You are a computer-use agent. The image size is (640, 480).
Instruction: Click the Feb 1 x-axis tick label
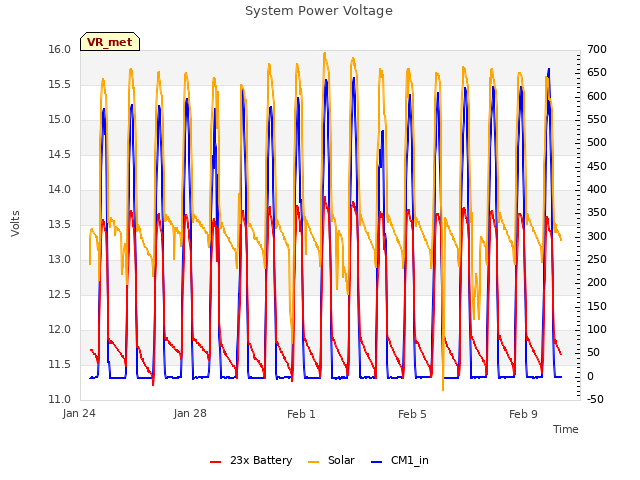301,414
